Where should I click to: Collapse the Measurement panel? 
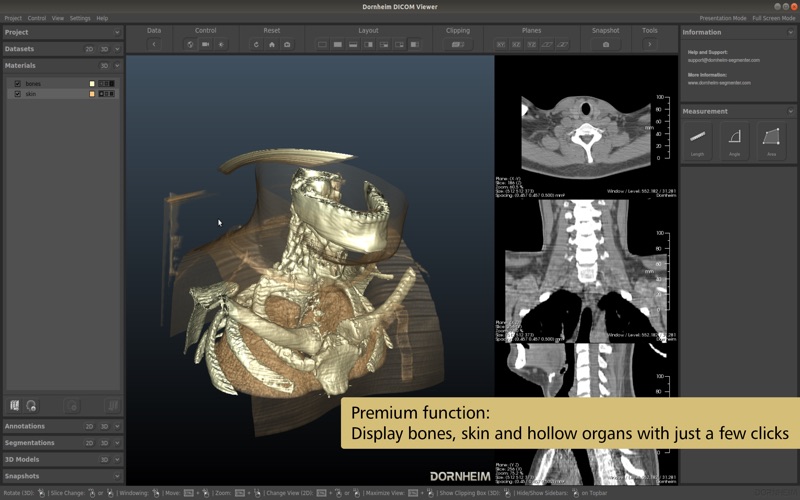click(x=790, y=111)
